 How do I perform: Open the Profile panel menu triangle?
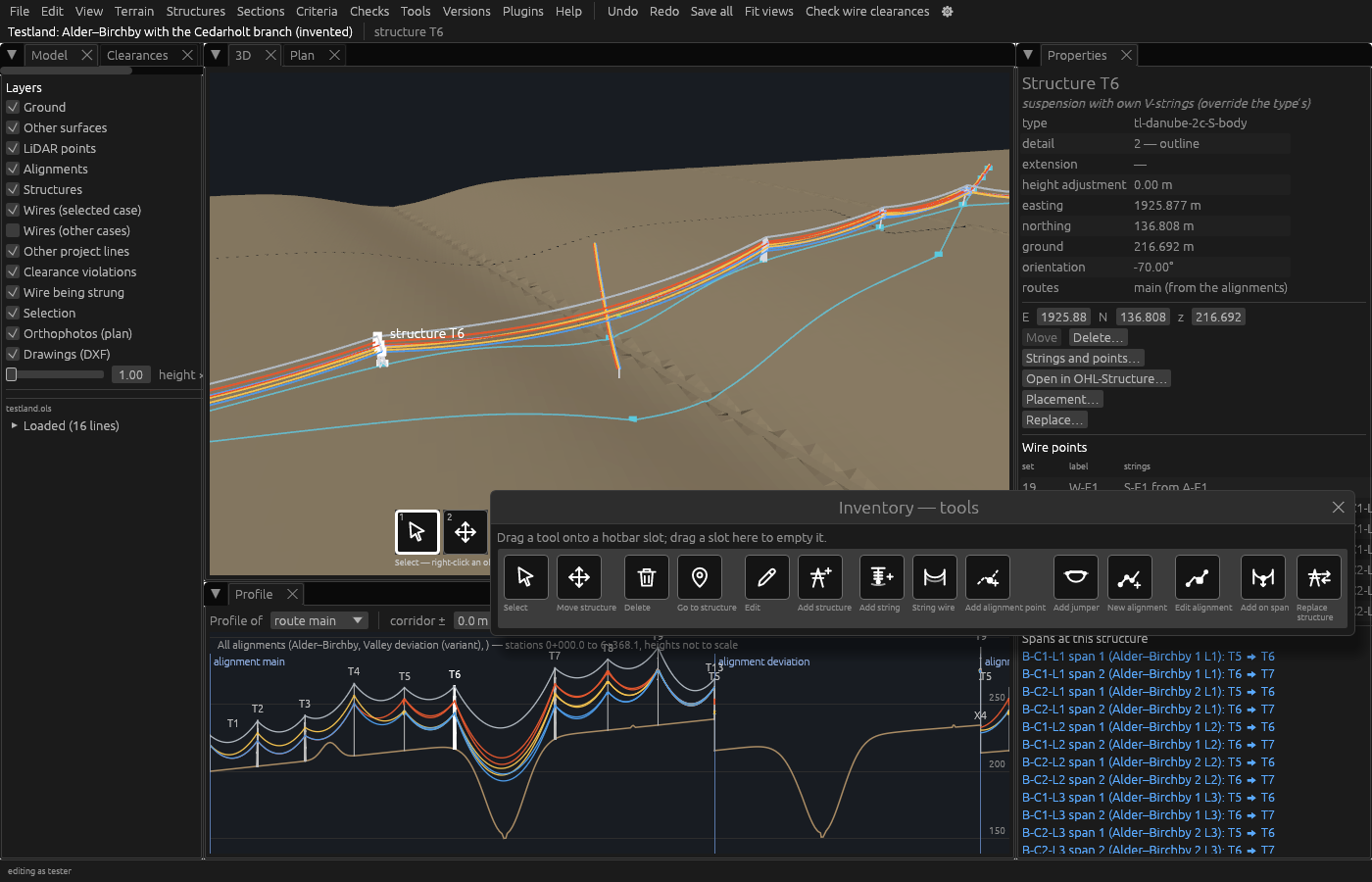(216, 594)
